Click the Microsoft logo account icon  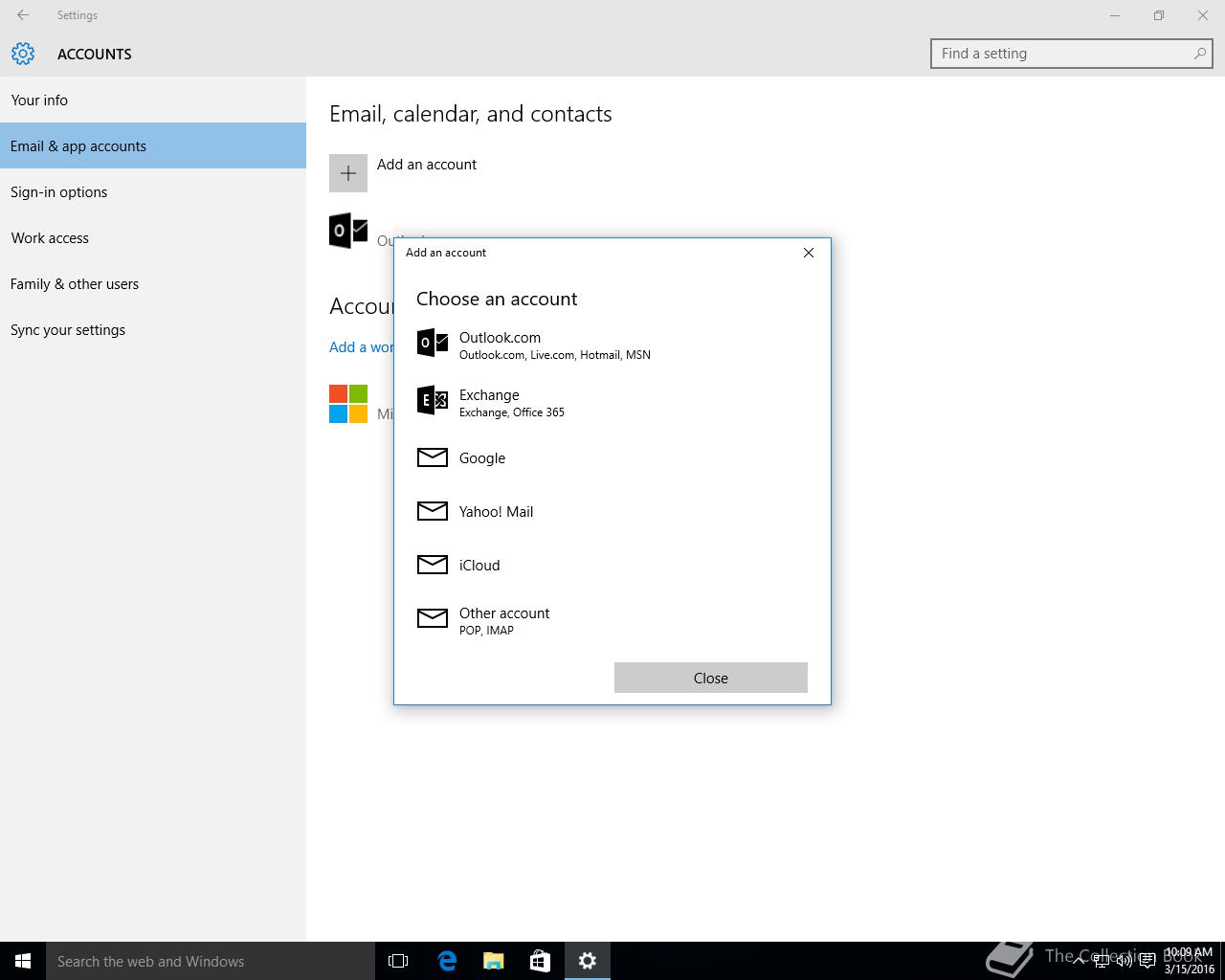point(348,404)
